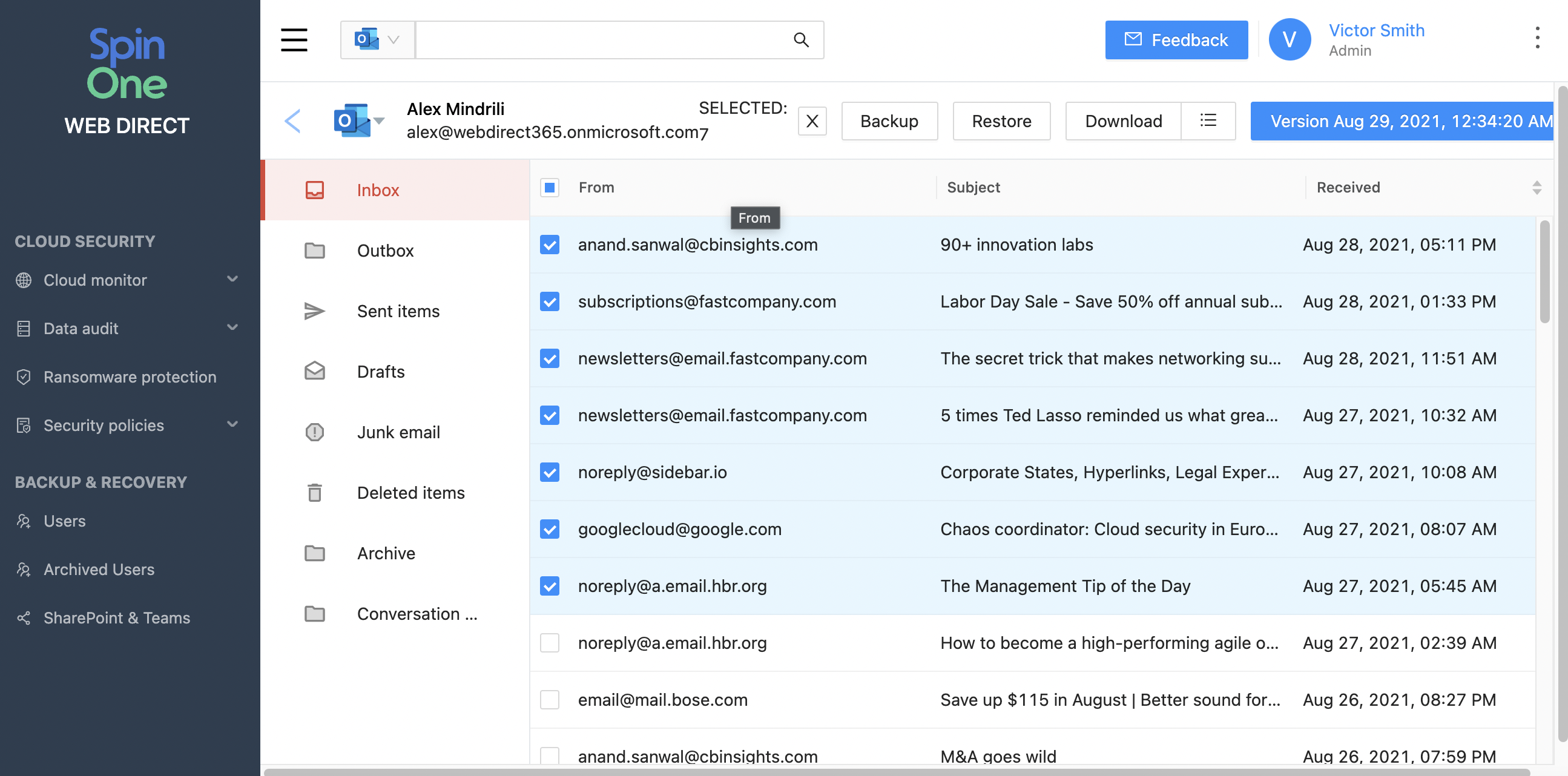Open the hamburger navigation menu

click(x=294, y=39)
